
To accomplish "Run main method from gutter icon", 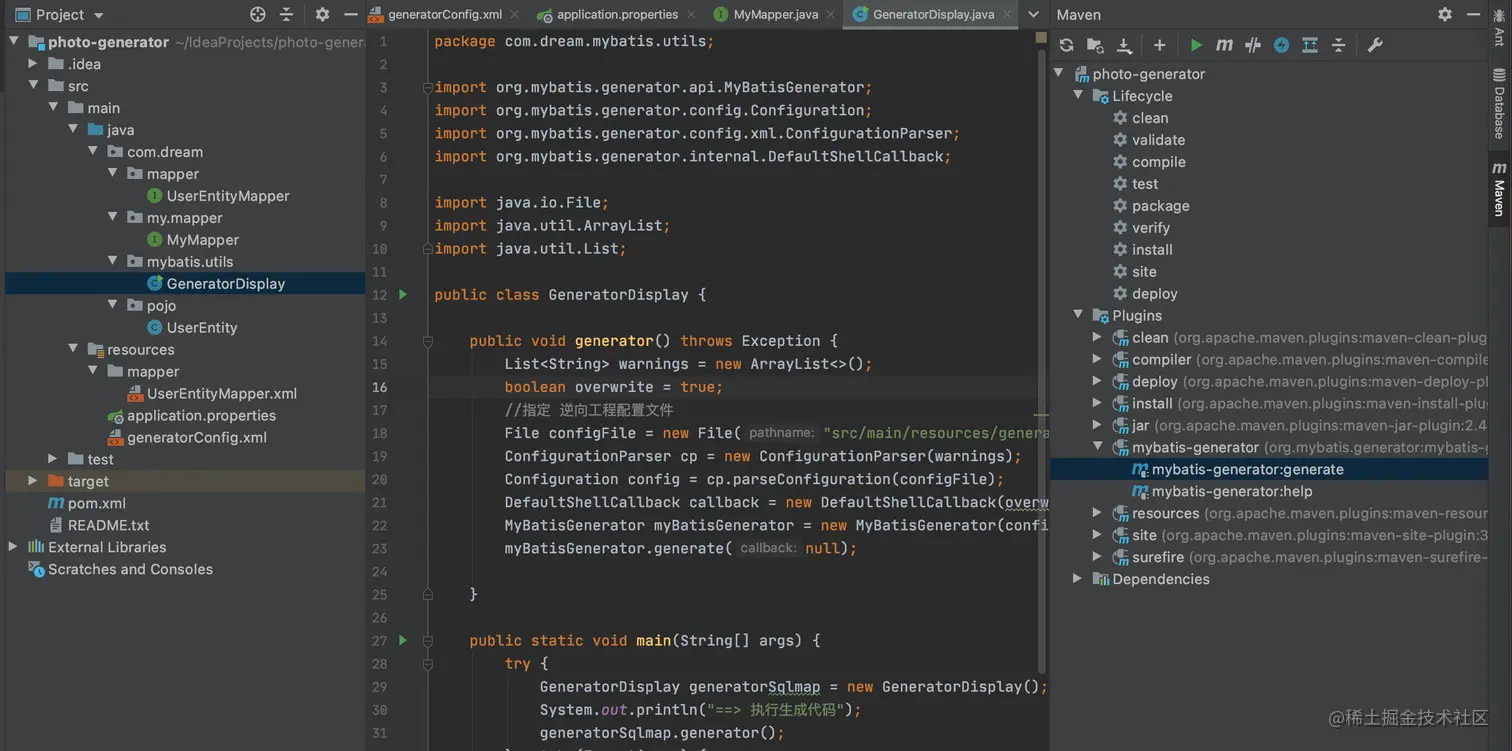I will pos(403,640).
